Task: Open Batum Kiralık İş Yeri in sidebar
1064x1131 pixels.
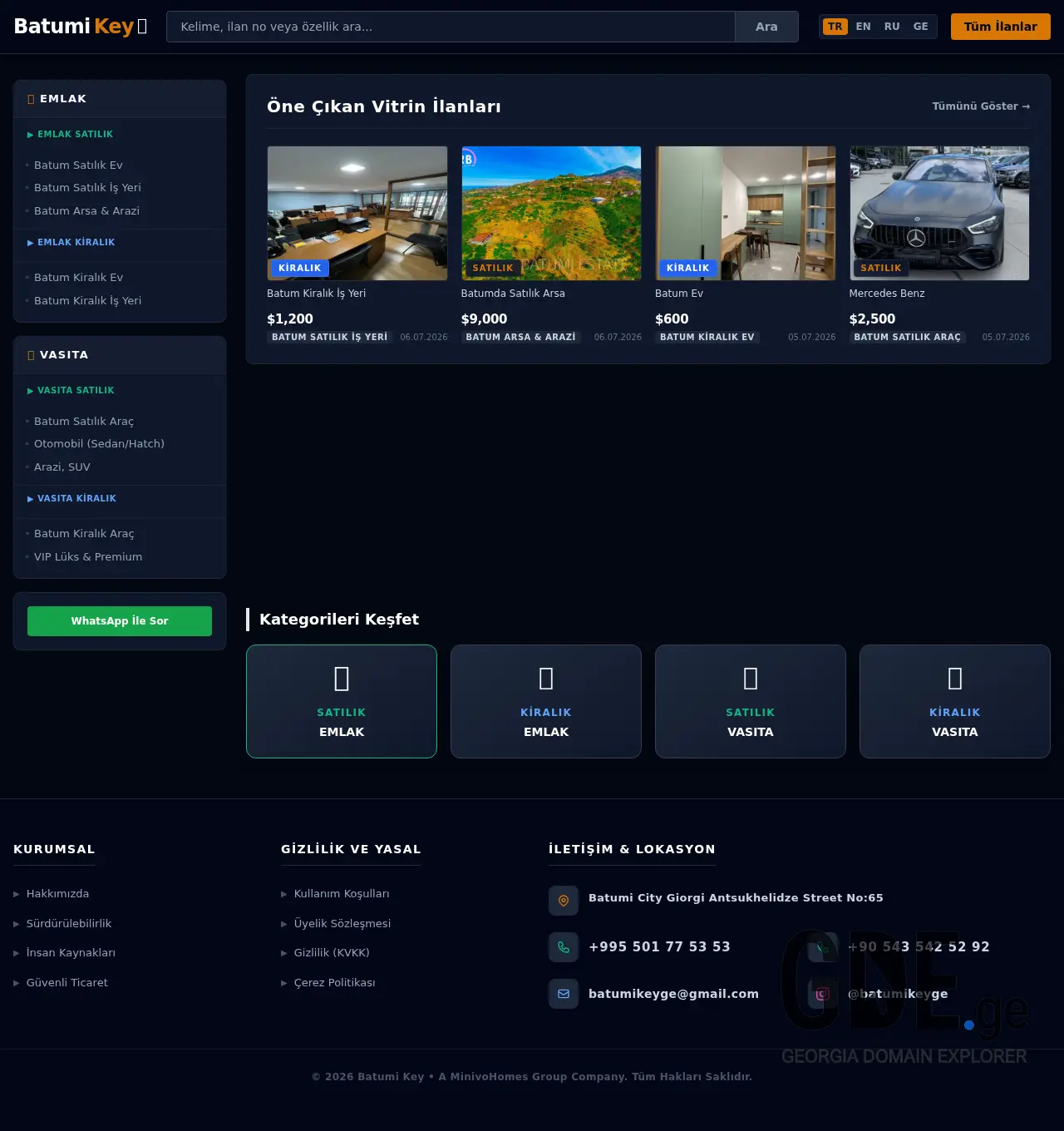Action: pos(87,300)
